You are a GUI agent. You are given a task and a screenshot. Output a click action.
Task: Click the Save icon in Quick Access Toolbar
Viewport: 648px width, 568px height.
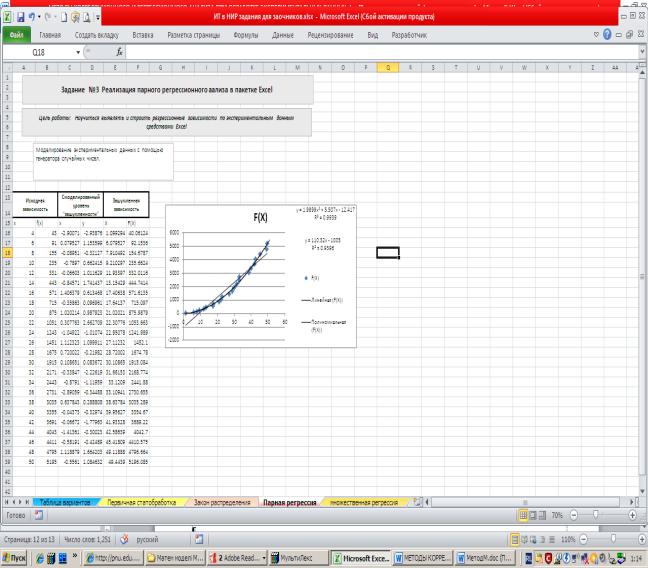tap(20, 18)
